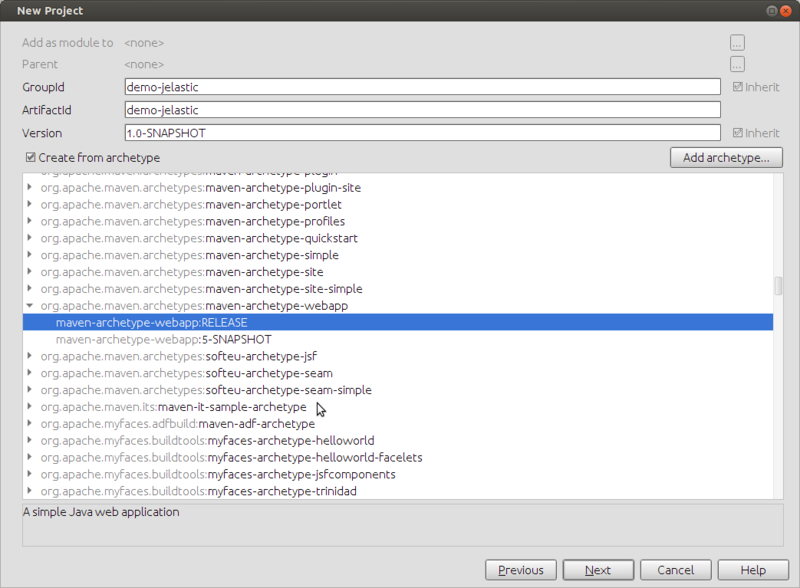Select the softeu-archetype-jsf row text

pos(179,356)
